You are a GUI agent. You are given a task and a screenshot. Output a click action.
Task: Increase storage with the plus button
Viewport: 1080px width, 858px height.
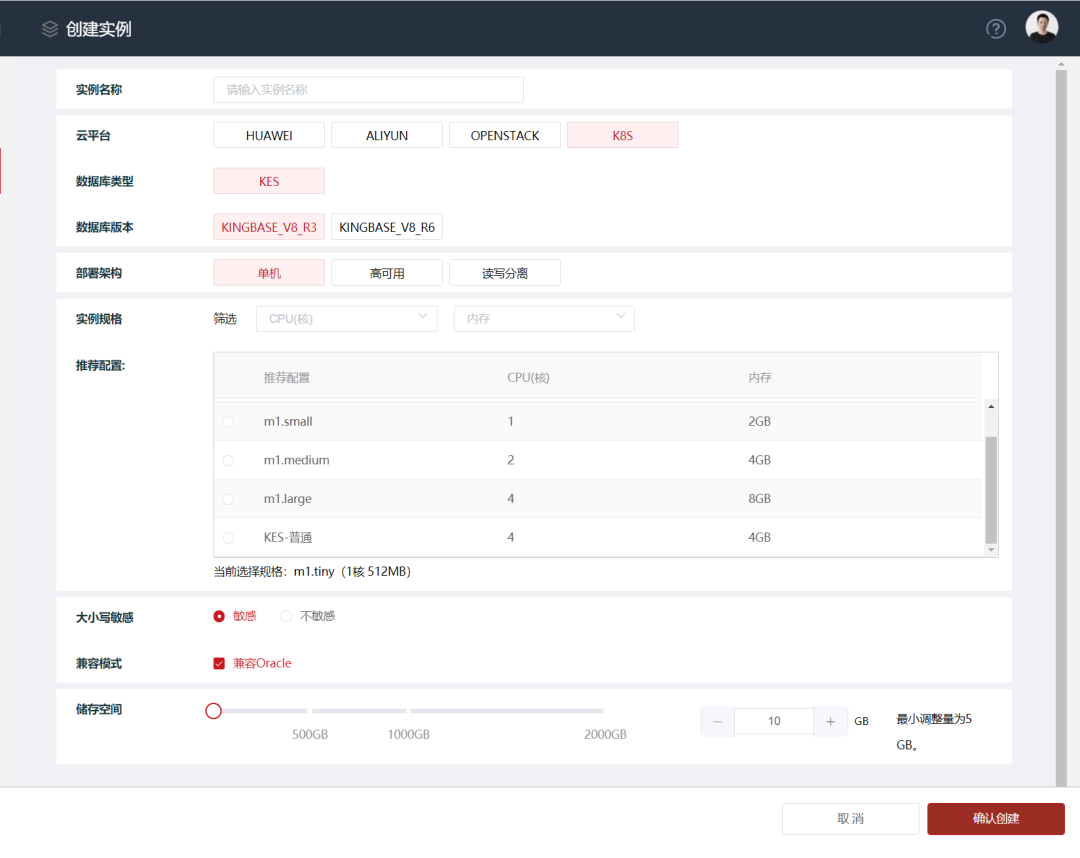point(831,722)
